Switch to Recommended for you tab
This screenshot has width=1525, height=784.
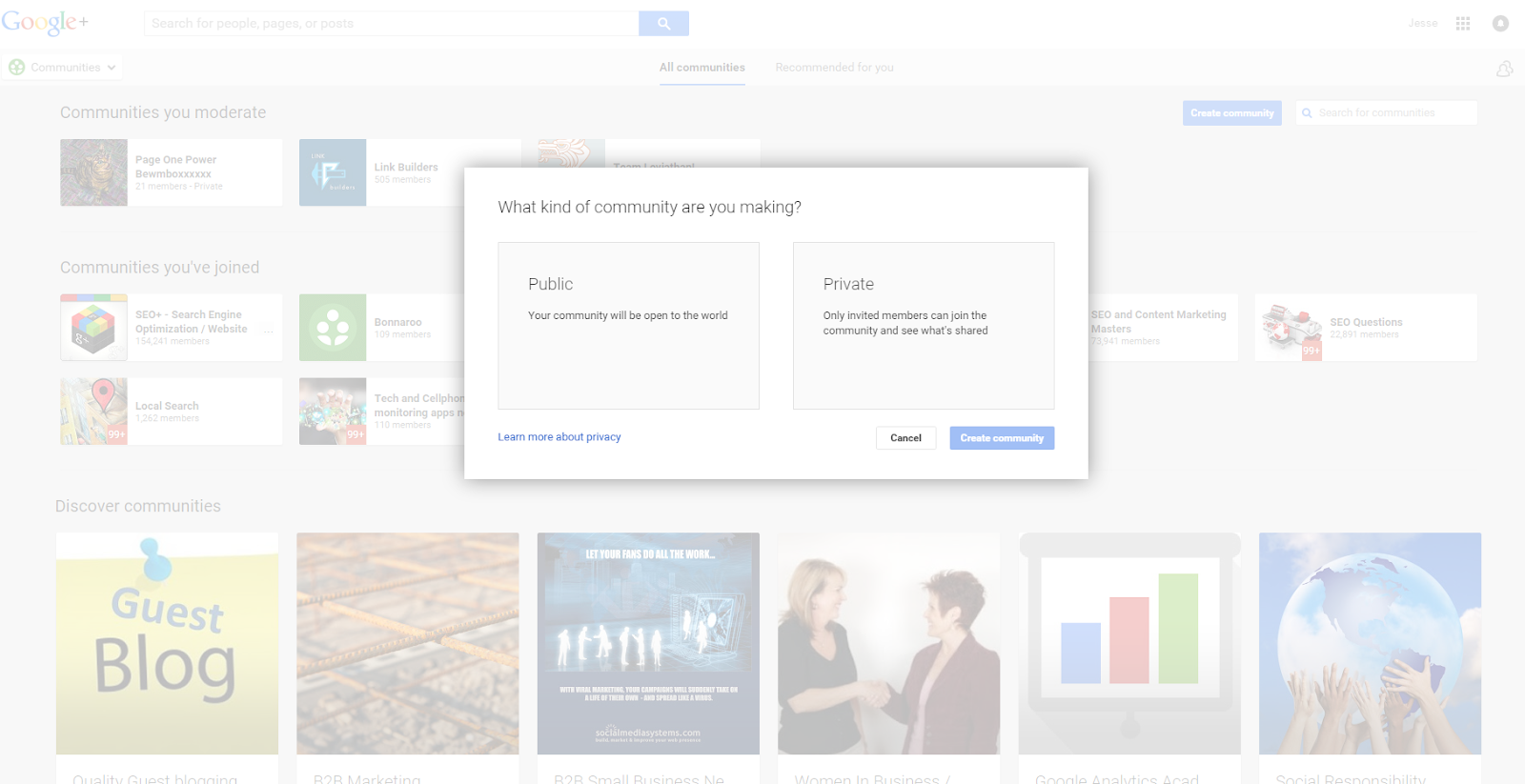(834, 68)
